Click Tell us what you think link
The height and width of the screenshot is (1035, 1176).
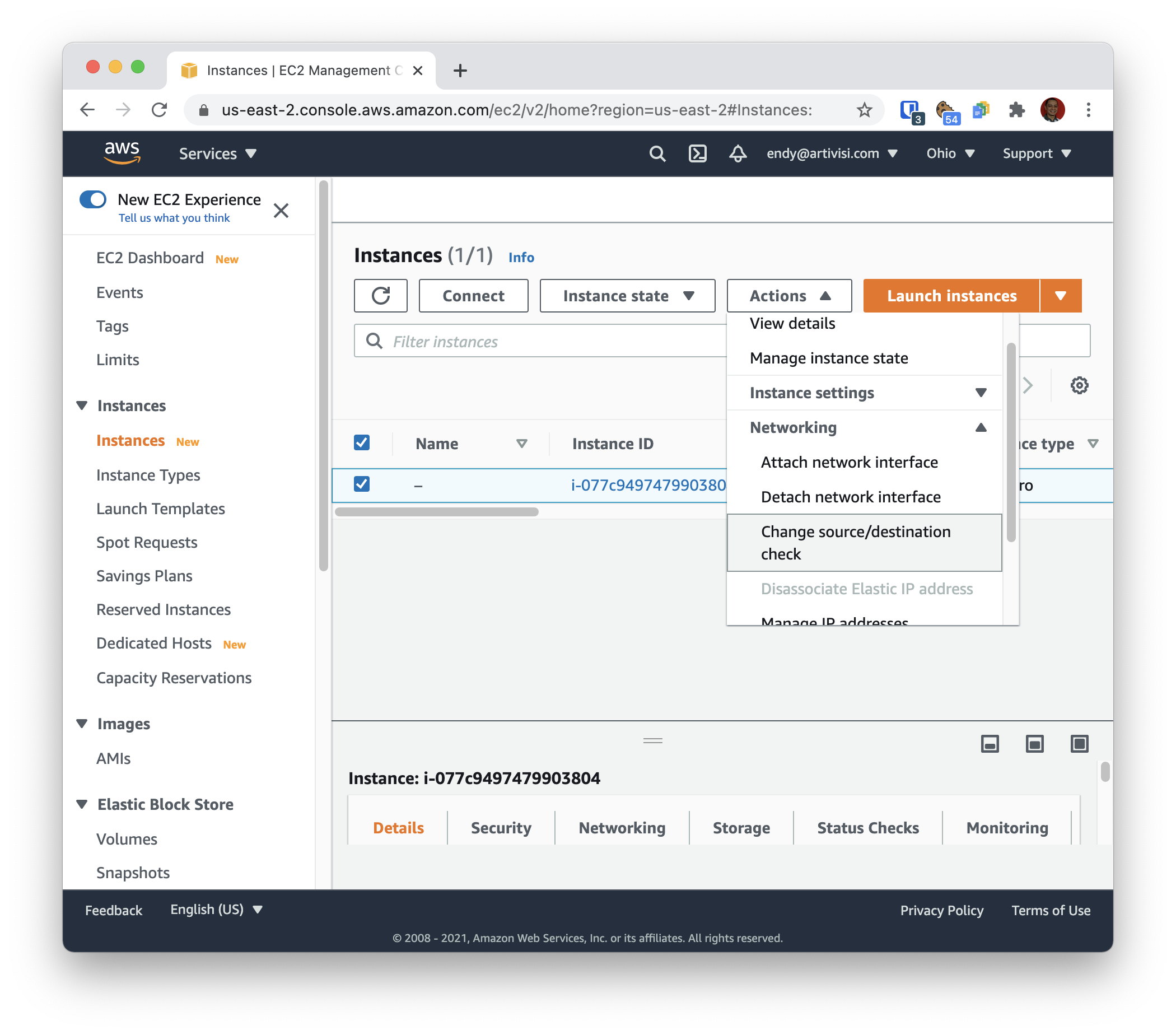(x=174, y=218)
